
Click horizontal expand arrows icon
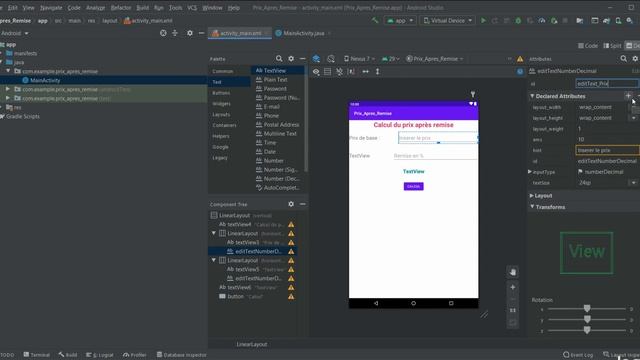366,71
